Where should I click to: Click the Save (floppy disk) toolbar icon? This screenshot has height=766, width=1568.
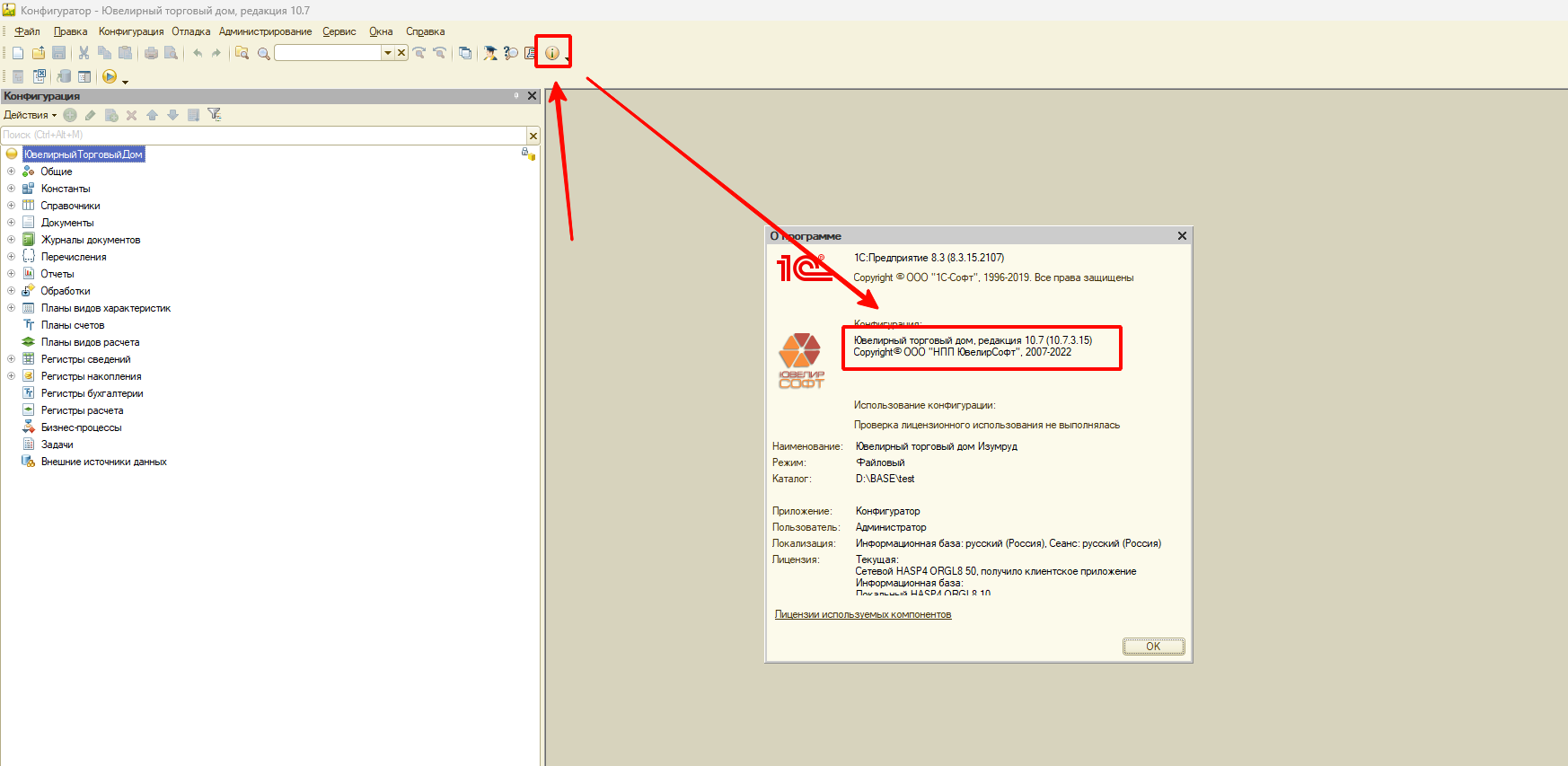(58, 53)
